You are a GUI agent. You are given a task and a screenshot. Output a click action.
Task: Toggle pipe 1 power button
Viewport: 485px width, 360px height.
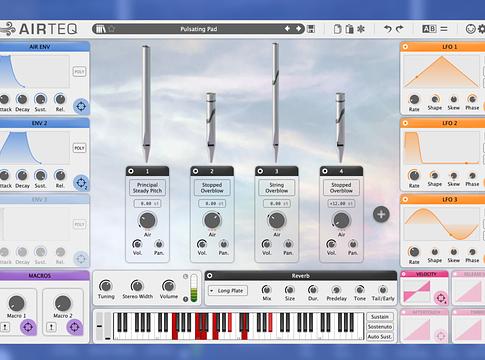click(x=131, y=171)
